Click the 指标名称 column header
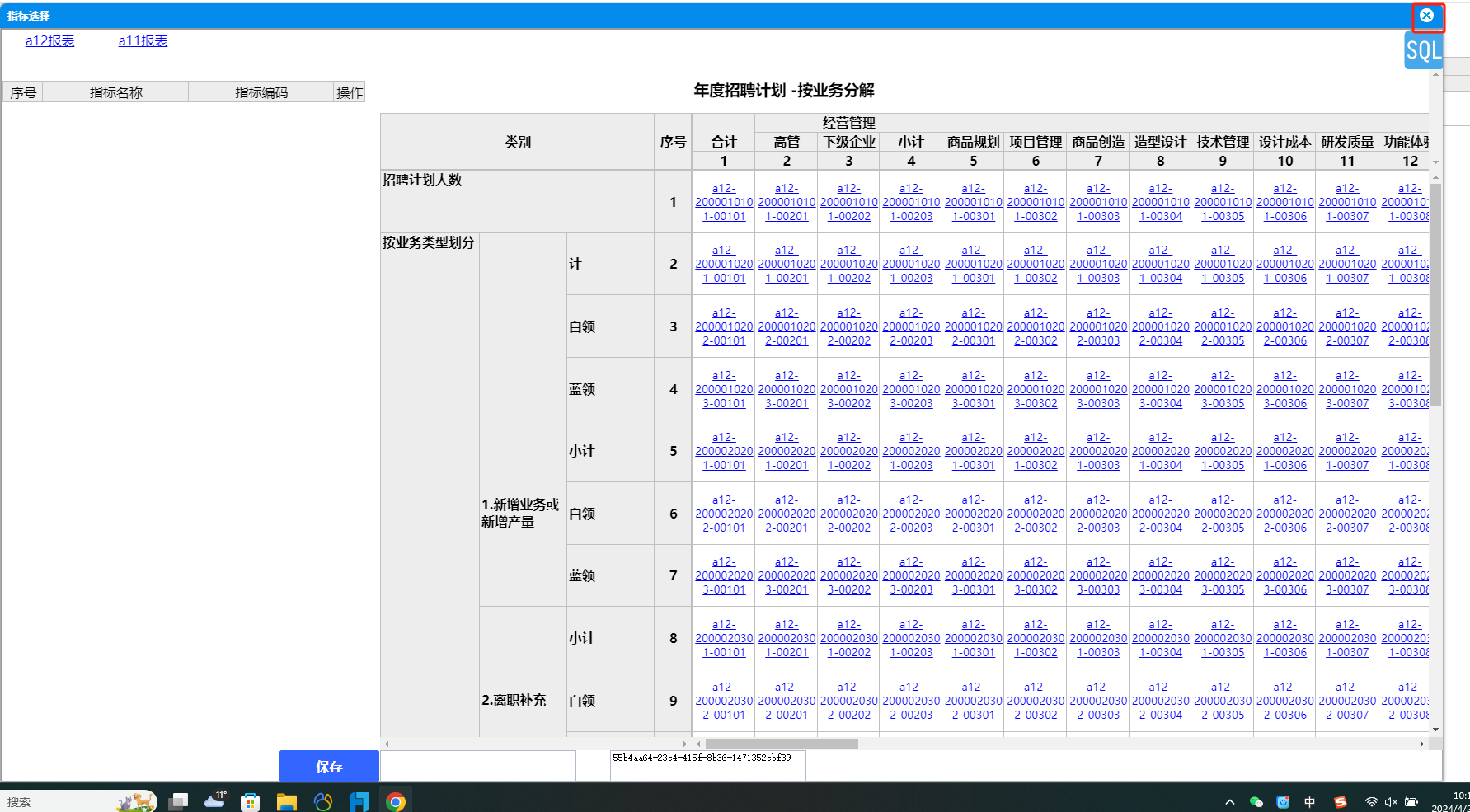 (x=115, y=92)
